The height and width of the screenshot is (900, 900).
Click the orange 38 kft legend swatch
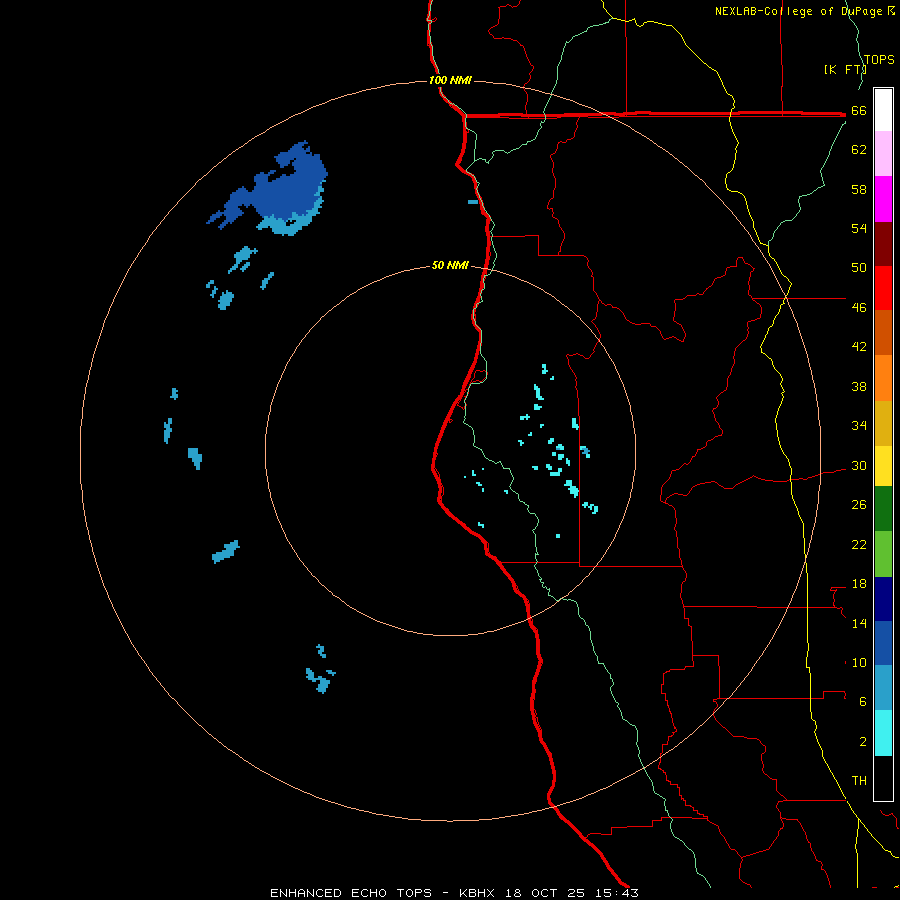(x=883, y=378)
